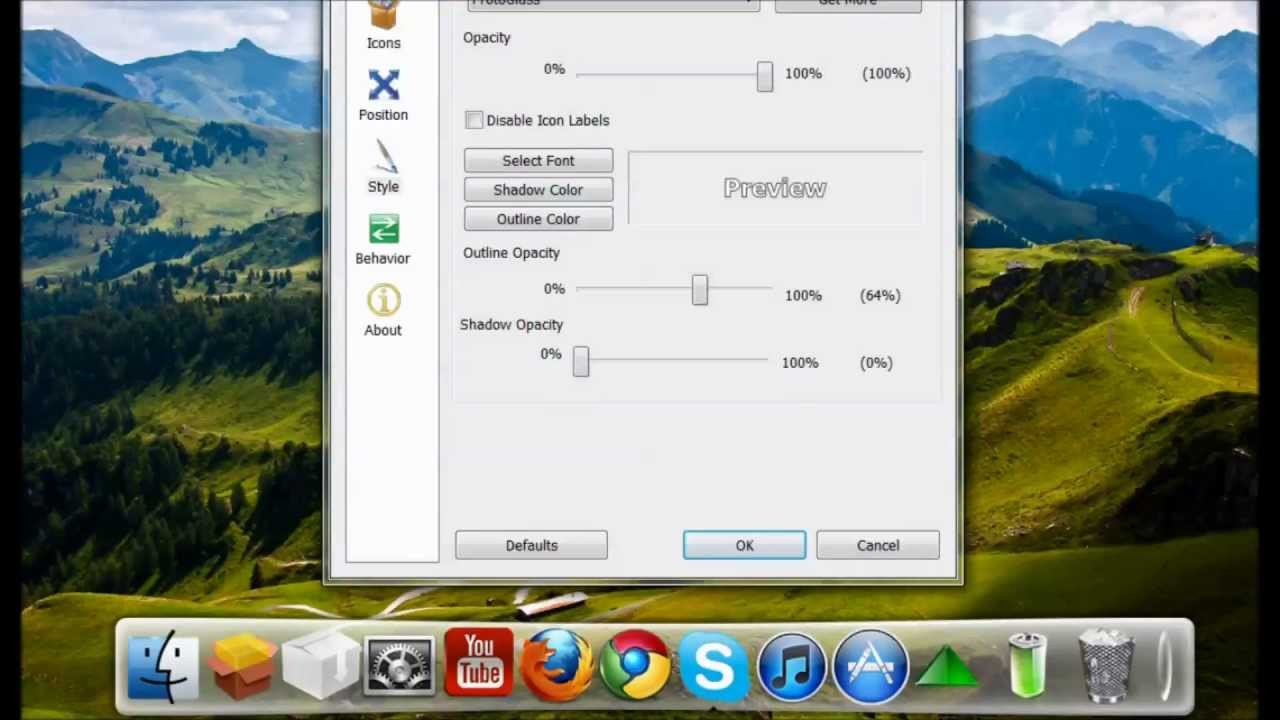
Task: Launch Google Chrome from the dock
Action: click(635, 665)
